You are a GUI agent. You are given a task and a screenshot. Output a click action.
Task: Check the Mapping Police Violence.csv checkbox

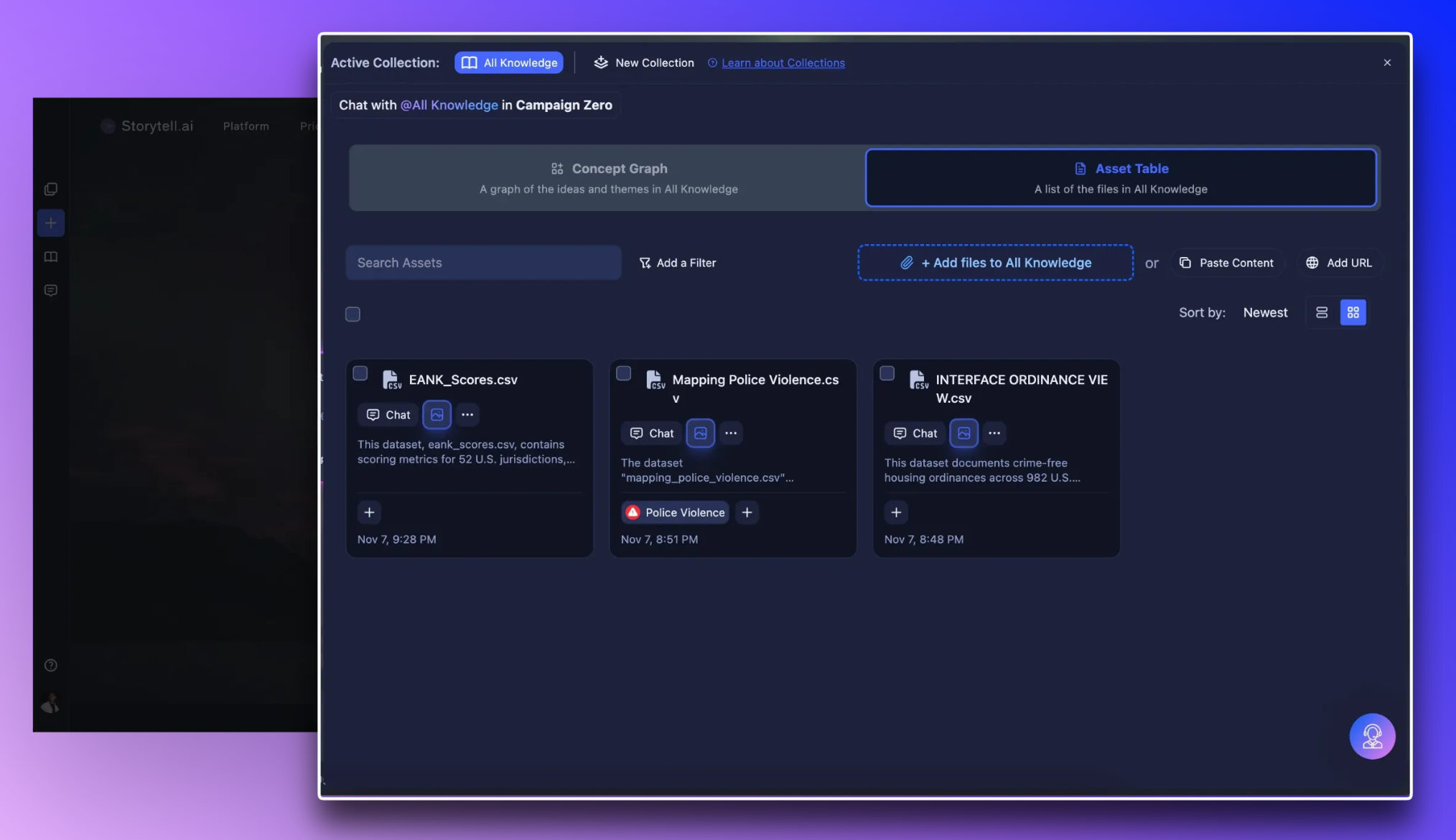pos(624,373)
